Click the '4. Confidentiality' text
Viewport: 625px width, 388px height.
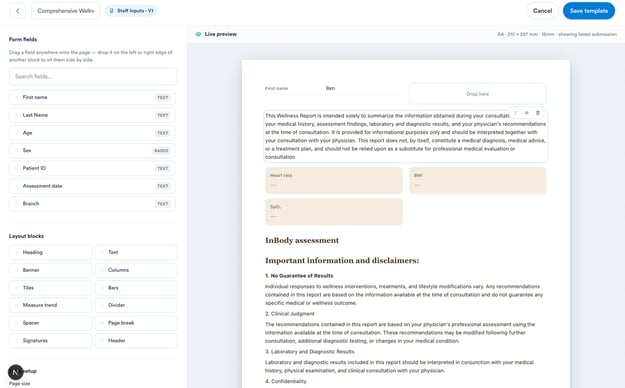(286, 381)
